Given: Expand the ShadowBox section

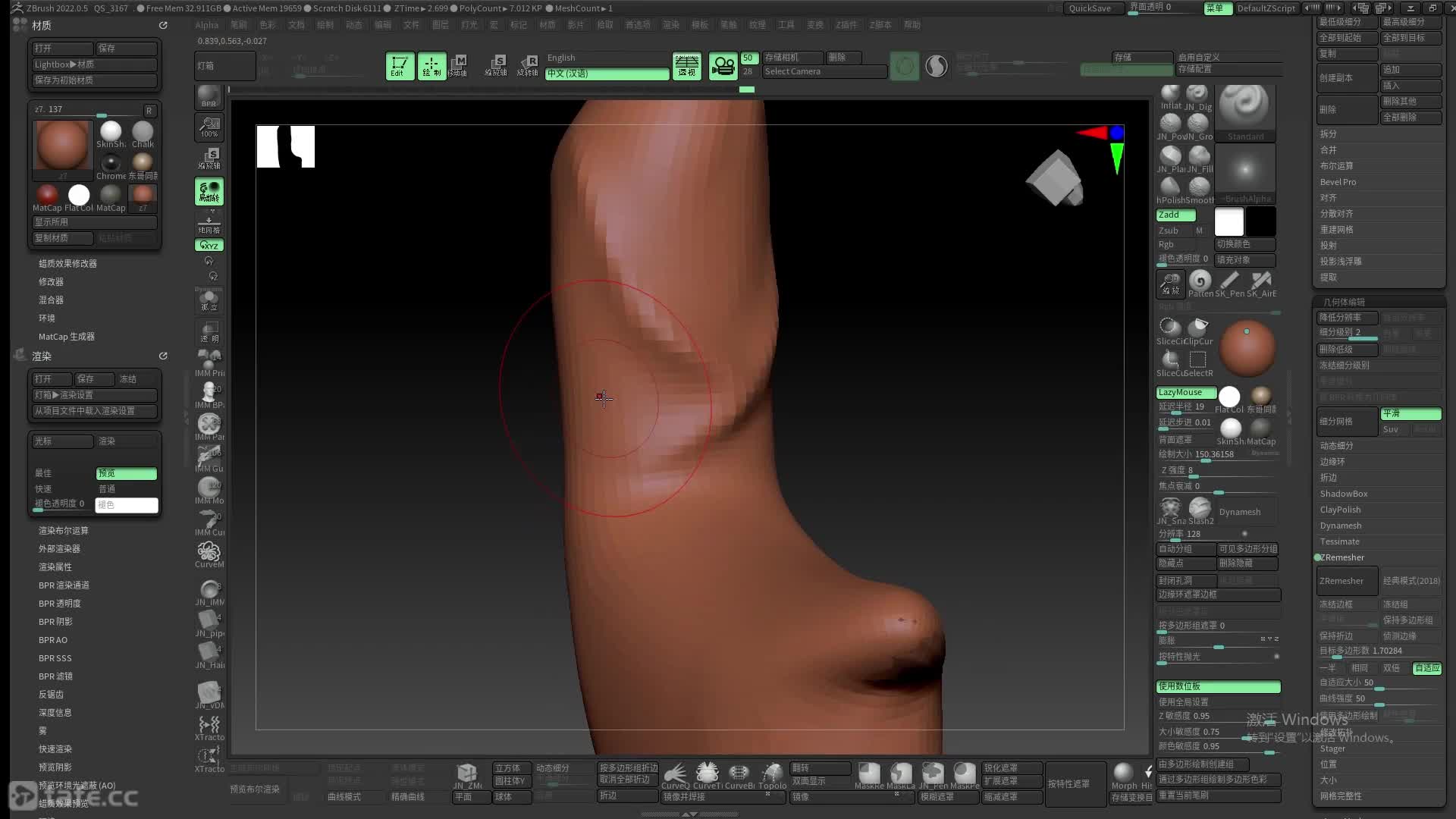Looking at the screenshot, I should coord(1343,494).
